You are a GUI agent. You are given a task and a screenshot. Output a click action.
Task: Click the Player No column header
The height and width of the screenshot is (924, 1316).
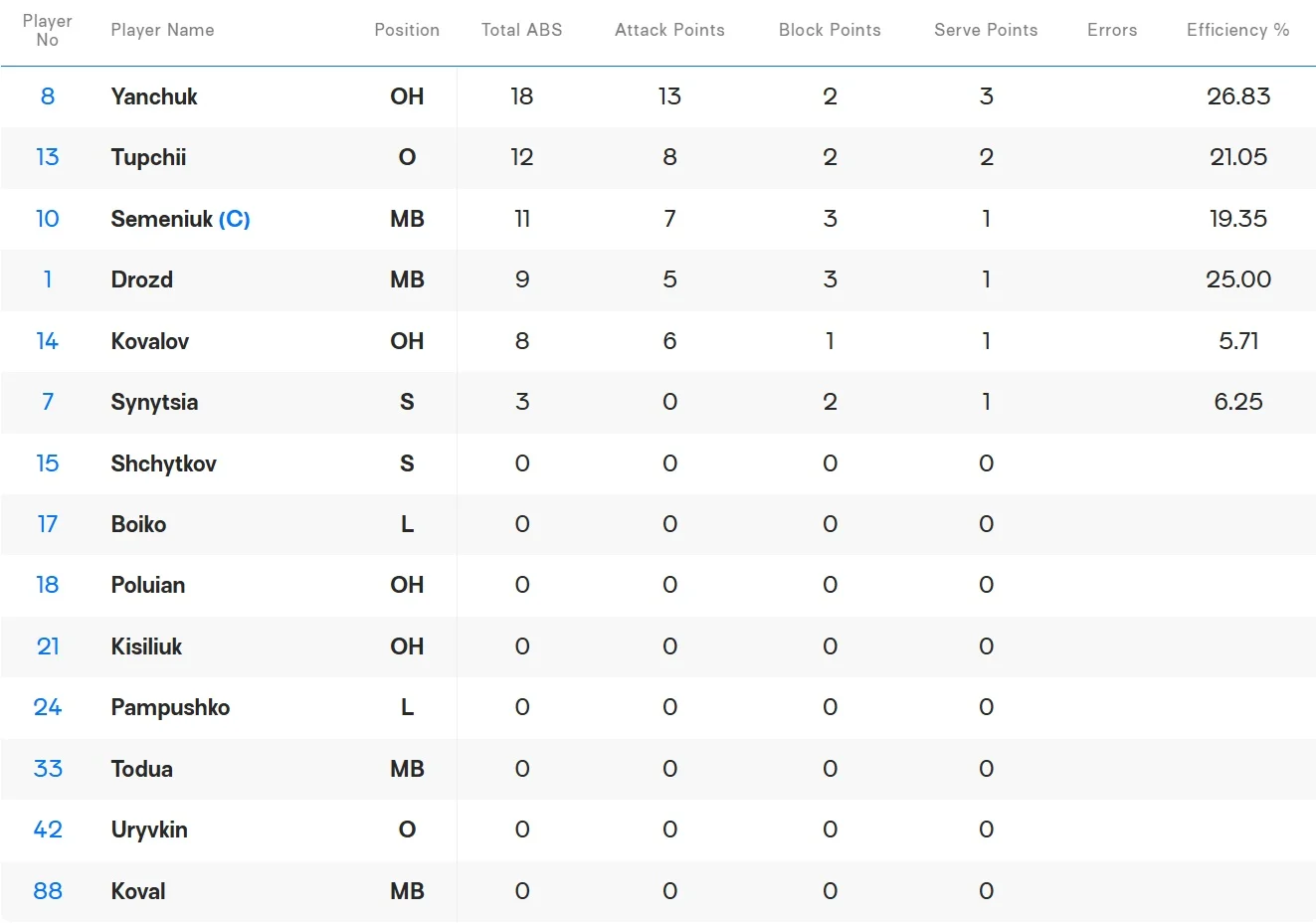click(47, 30)
